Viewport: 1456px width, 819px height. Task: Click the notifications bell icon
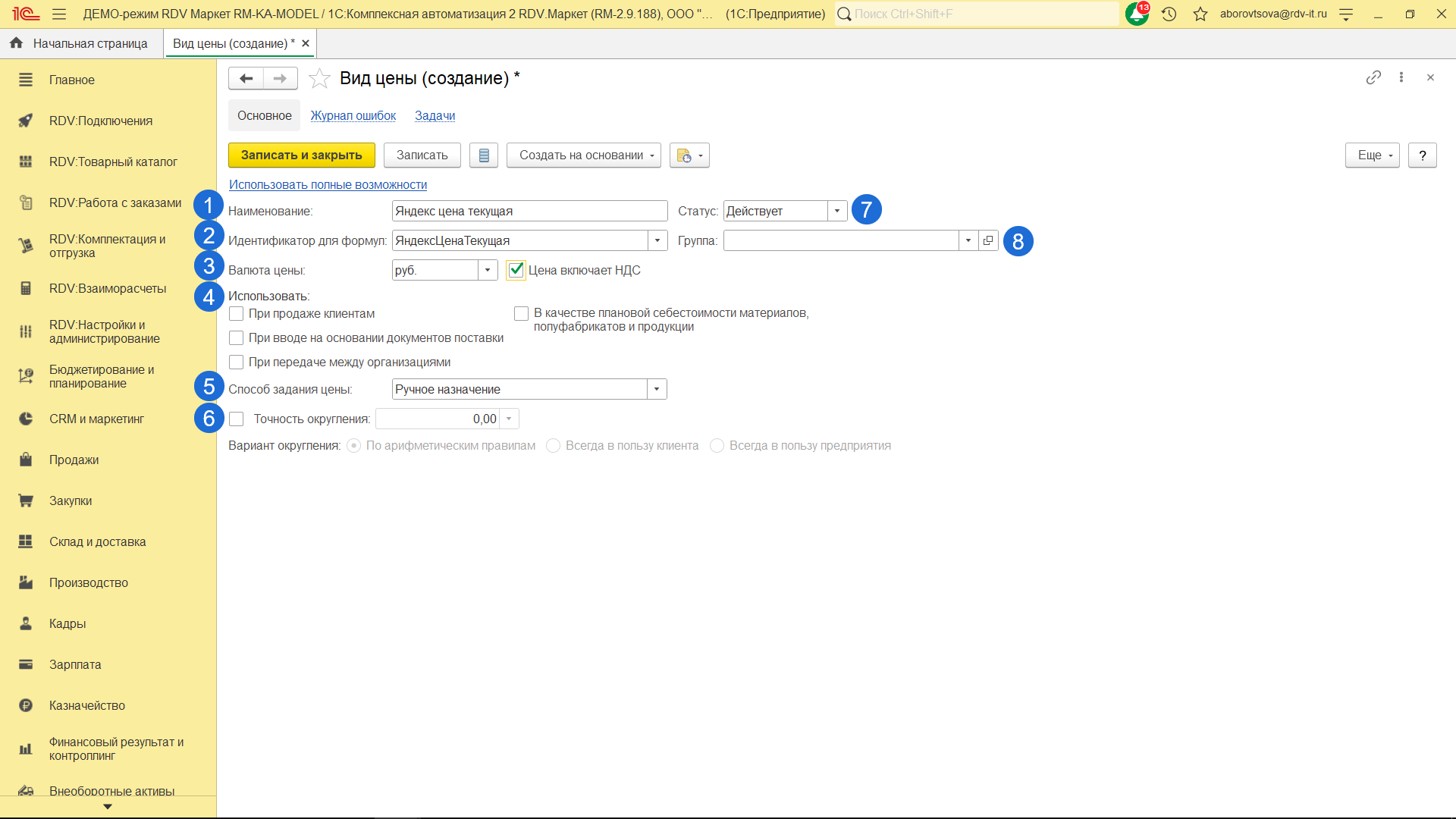point(1136,14)
